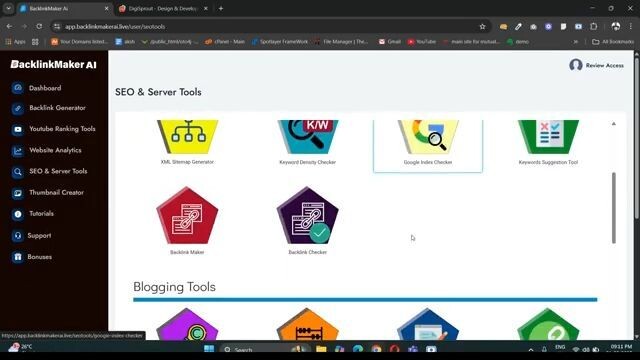Click the Google Index Checker label
640x360 pixels.
click(428, 162)
